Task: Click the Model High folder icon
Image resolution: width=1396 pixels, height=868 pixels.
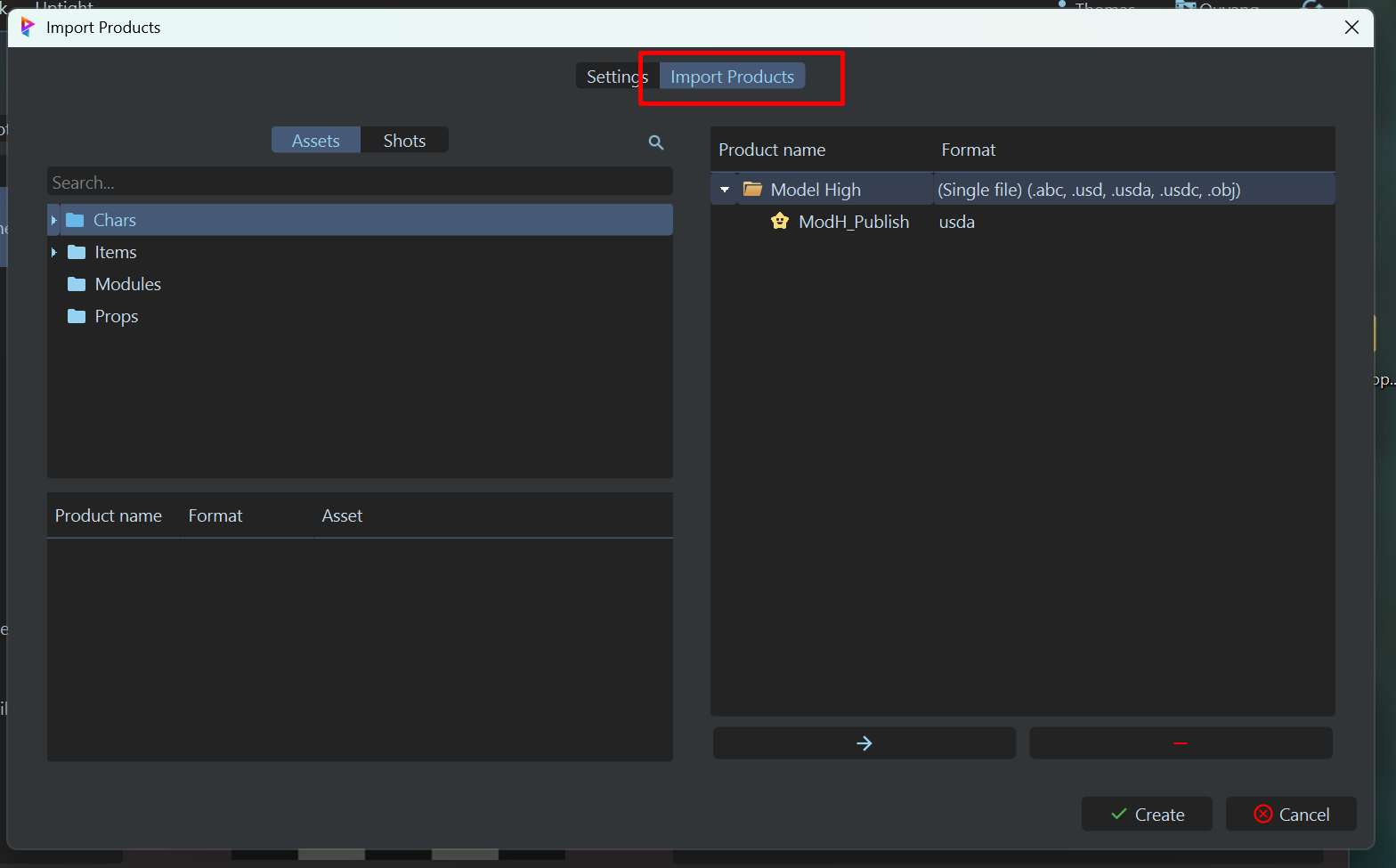Action: [753, 190]
